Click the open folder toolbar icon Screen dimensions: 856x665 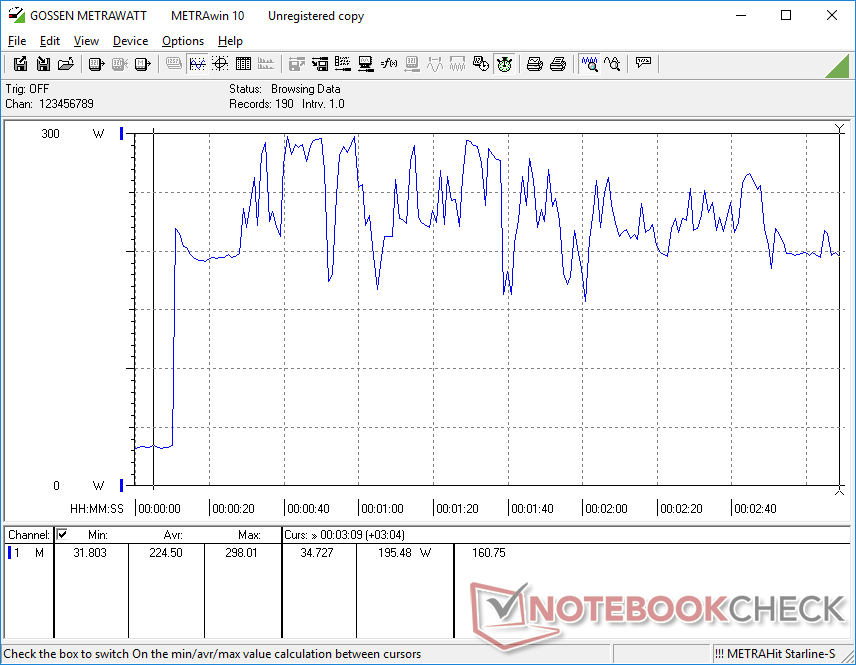point(66,64)
